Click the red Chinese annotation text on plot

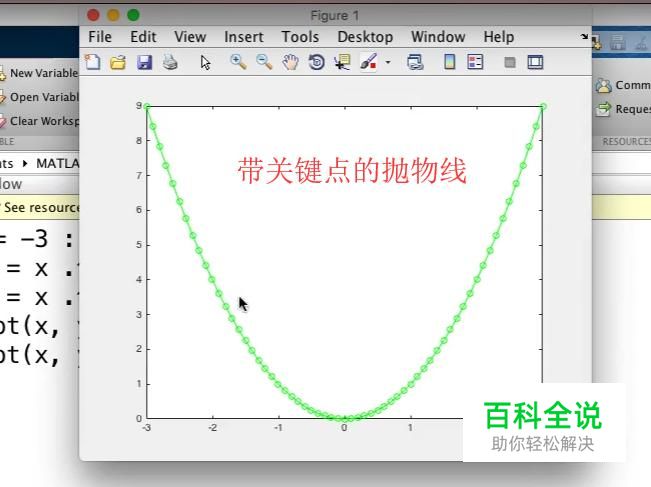[352, 171]
